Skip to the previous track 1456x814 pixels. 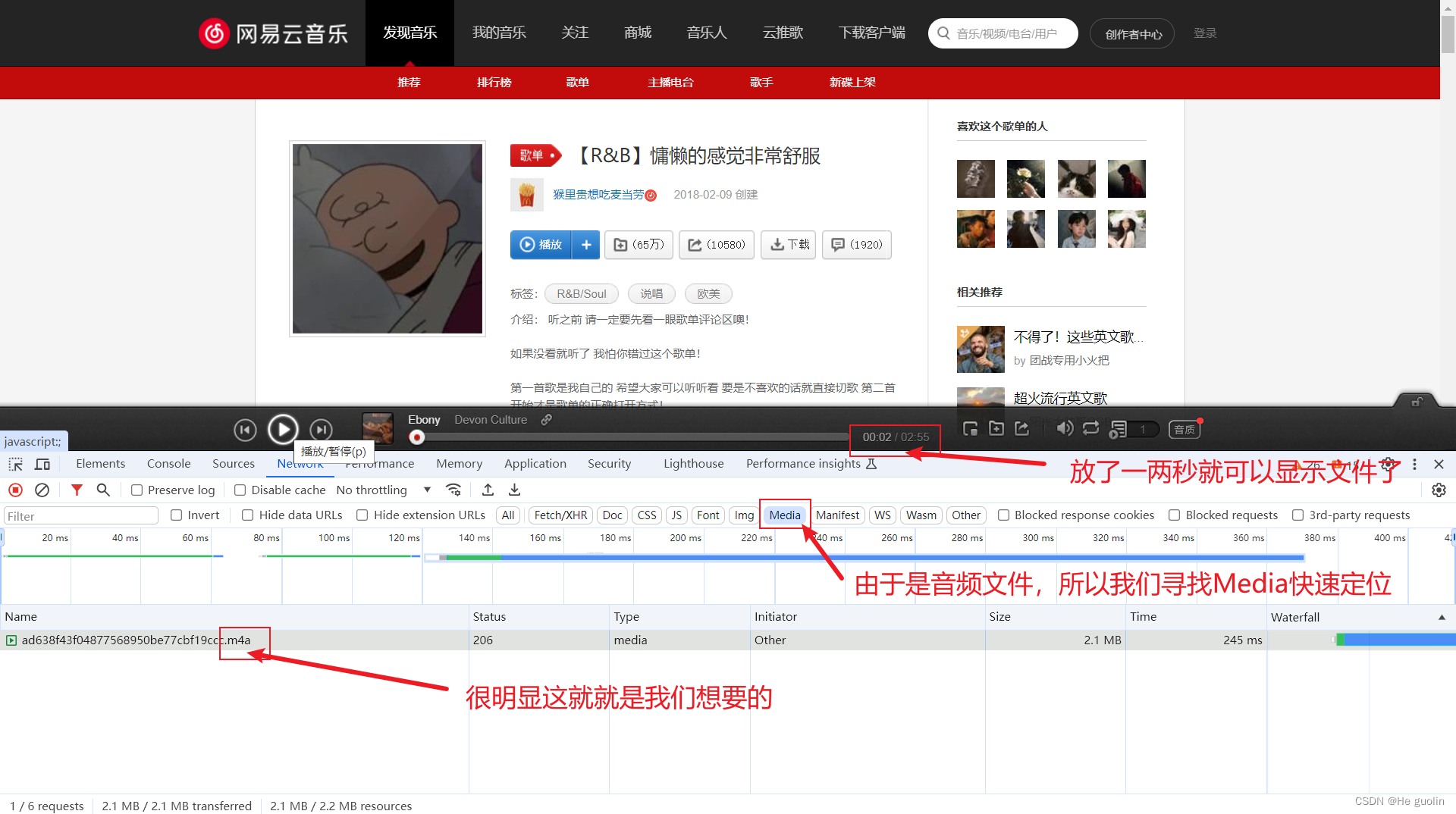pyautogui.click(x=245, y=430)
